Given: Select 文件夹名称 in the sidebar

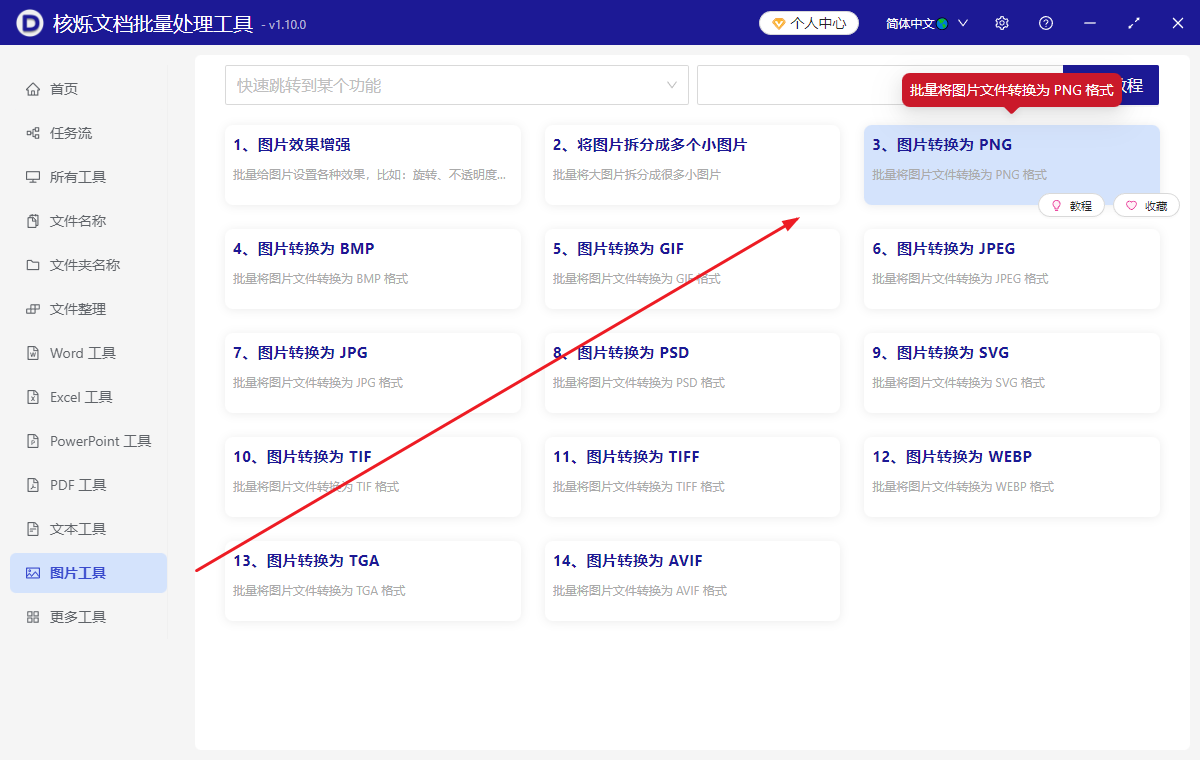Looking at the screenshot, I should click(88, 265).
